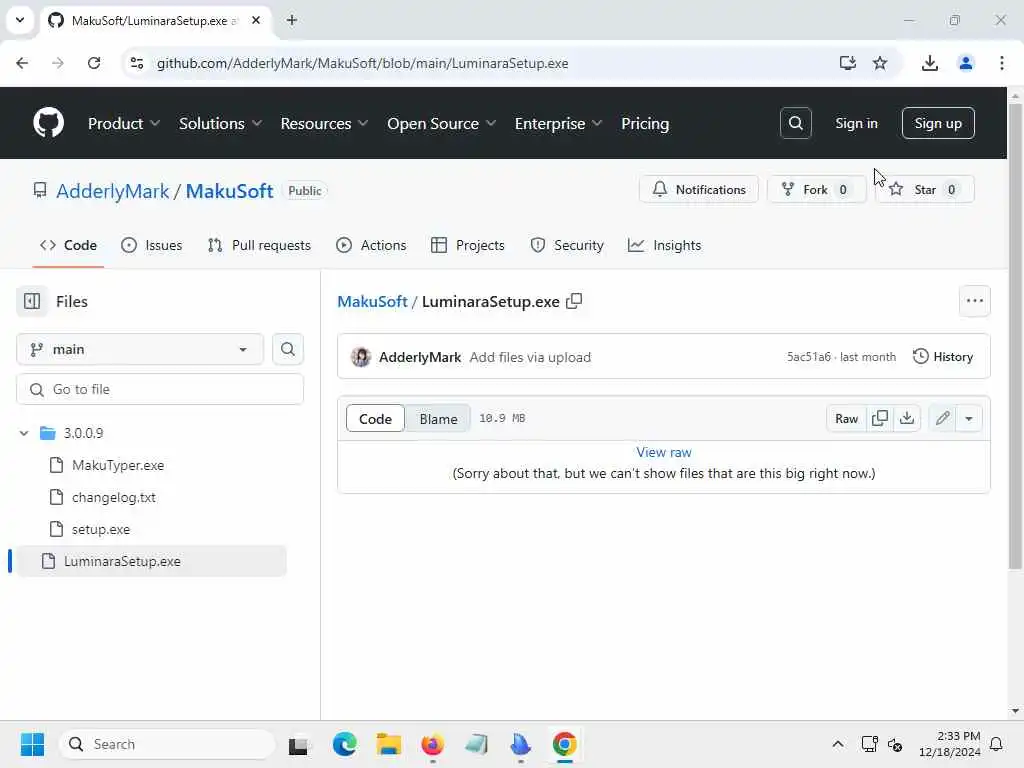Select setup.exe in the file tree
Viewport: 1024px width, 768px height.
[x=101, y=529]
